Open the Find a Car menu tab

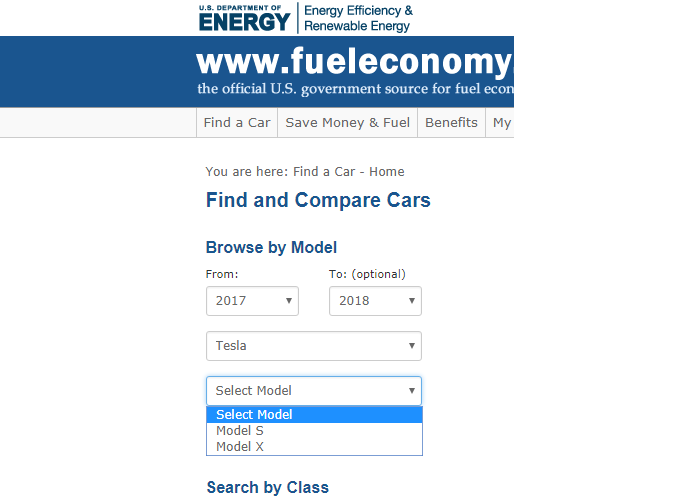pyautogui.click(x=237, y=123)
